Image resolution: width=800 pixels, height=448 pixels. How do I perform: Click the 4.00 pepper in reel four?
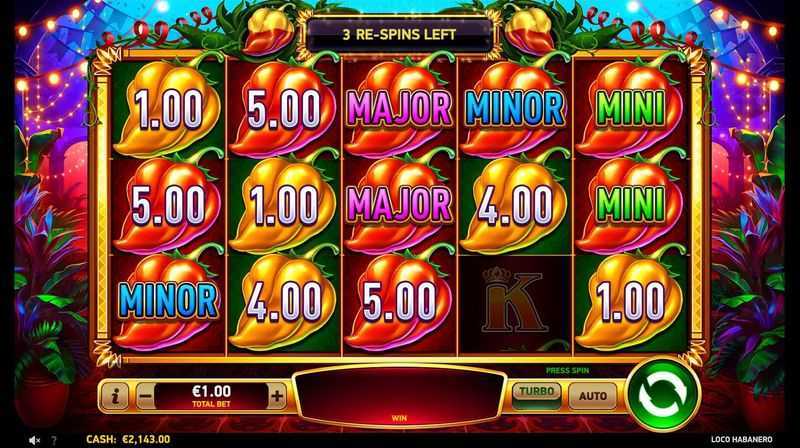click(x=515, y=205)
